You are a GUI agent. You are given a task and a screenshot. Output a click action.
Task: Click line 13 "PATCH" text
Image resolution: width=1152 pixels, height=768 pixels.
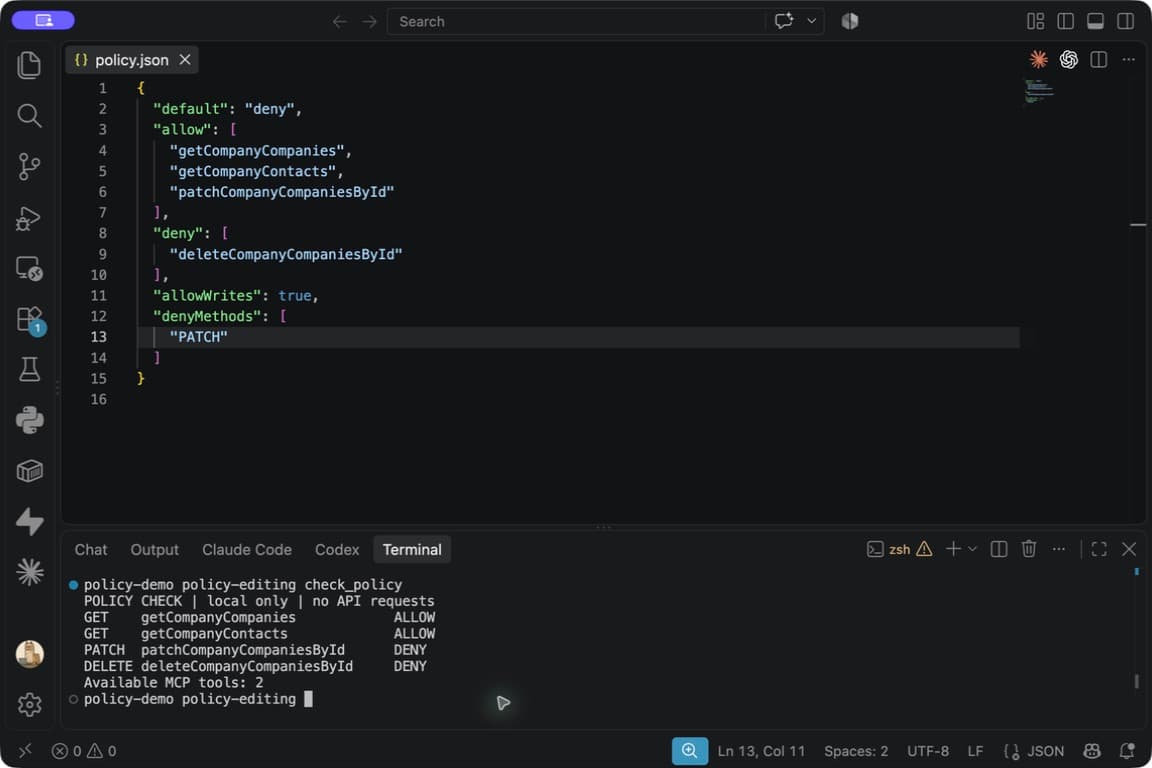pos(198,337)
